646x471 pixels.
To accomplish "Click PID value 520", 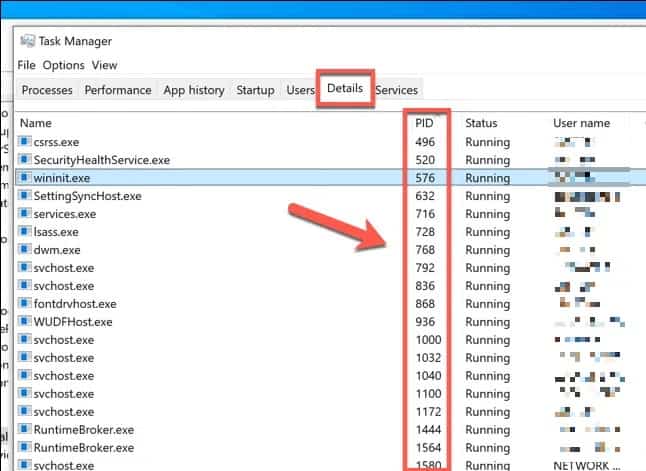I will (x=425, y=160).
